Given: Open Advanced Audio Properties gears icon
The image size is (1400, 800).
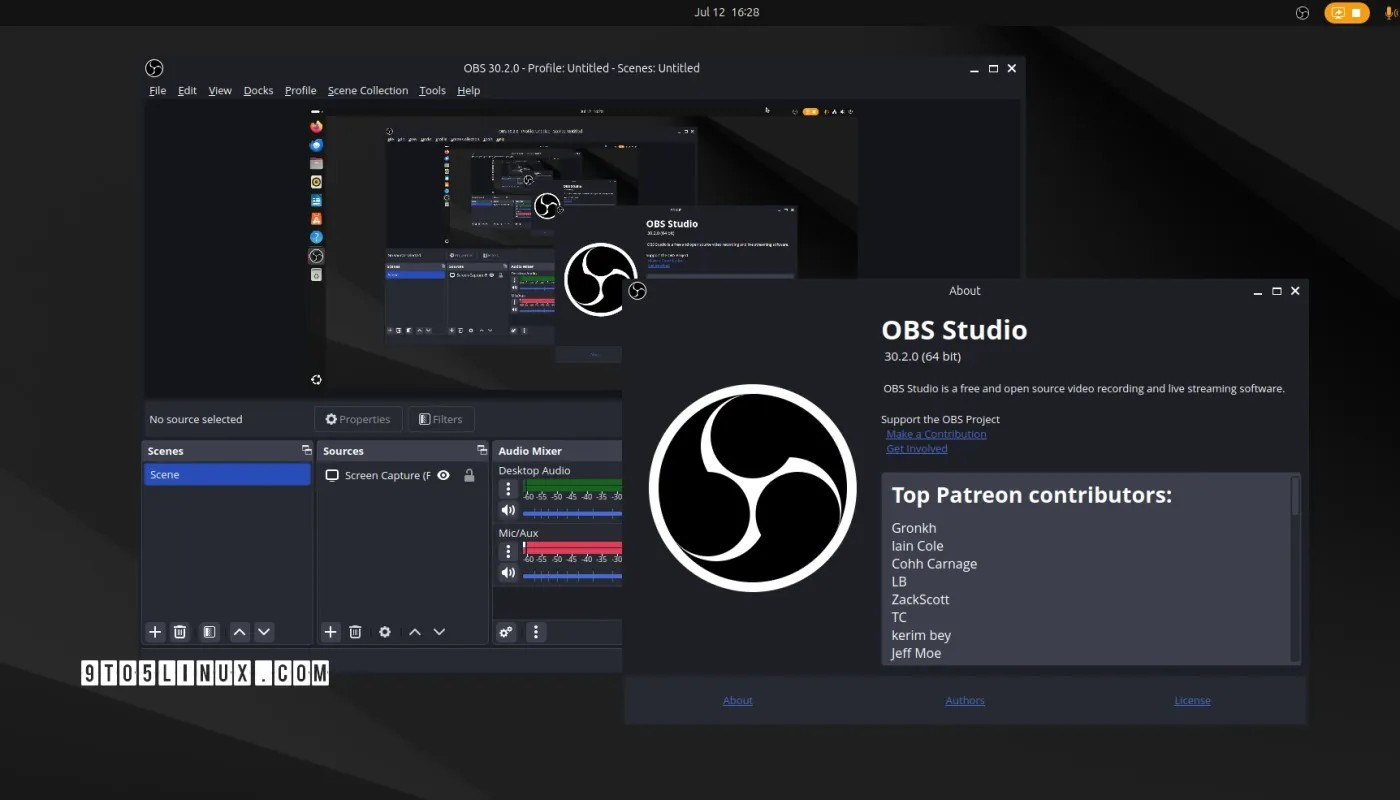Looking at the screenshot, I should 506,632.
